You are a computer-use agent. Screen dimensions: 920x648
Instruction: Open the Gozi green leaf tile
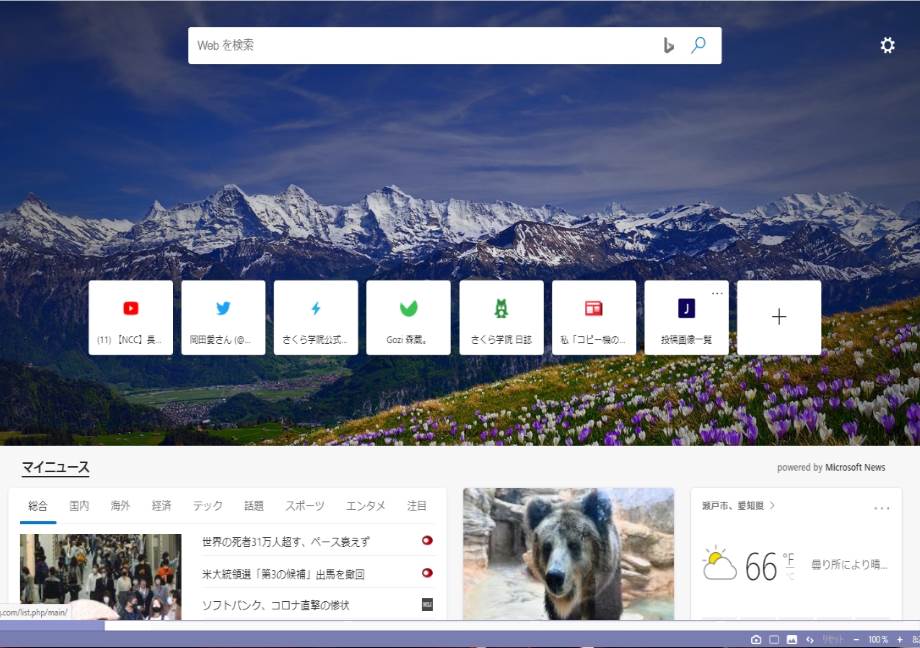(x=408, y=317)
